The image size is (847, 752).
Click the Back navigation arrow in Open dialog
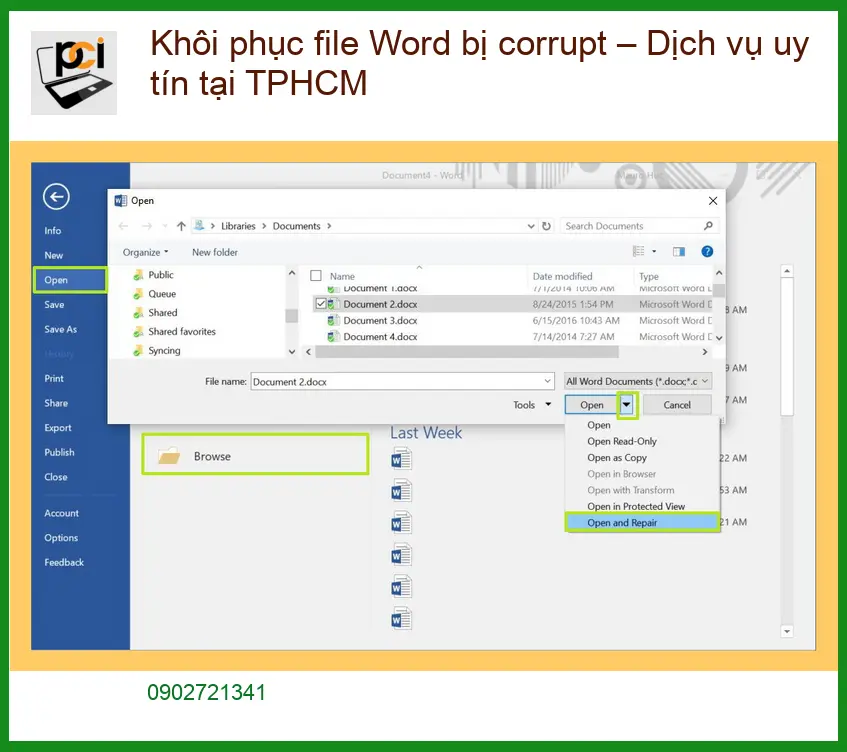pyautogui.click(x=123, y=226)
